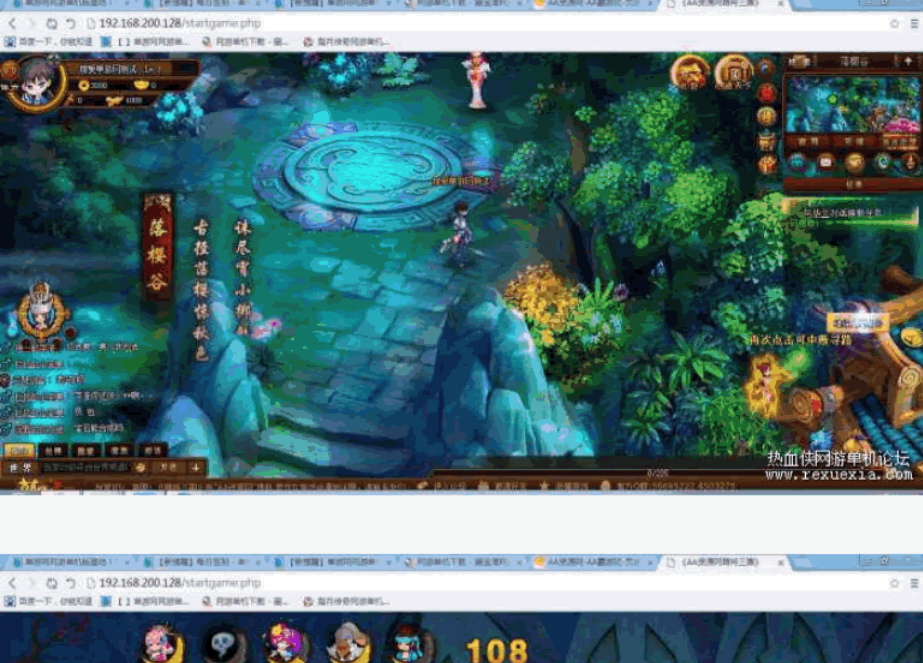The width and height of the screenshot is (923, 663).
Task: Click the glowing fairy NPC near the boat
Action: (765, 384)
